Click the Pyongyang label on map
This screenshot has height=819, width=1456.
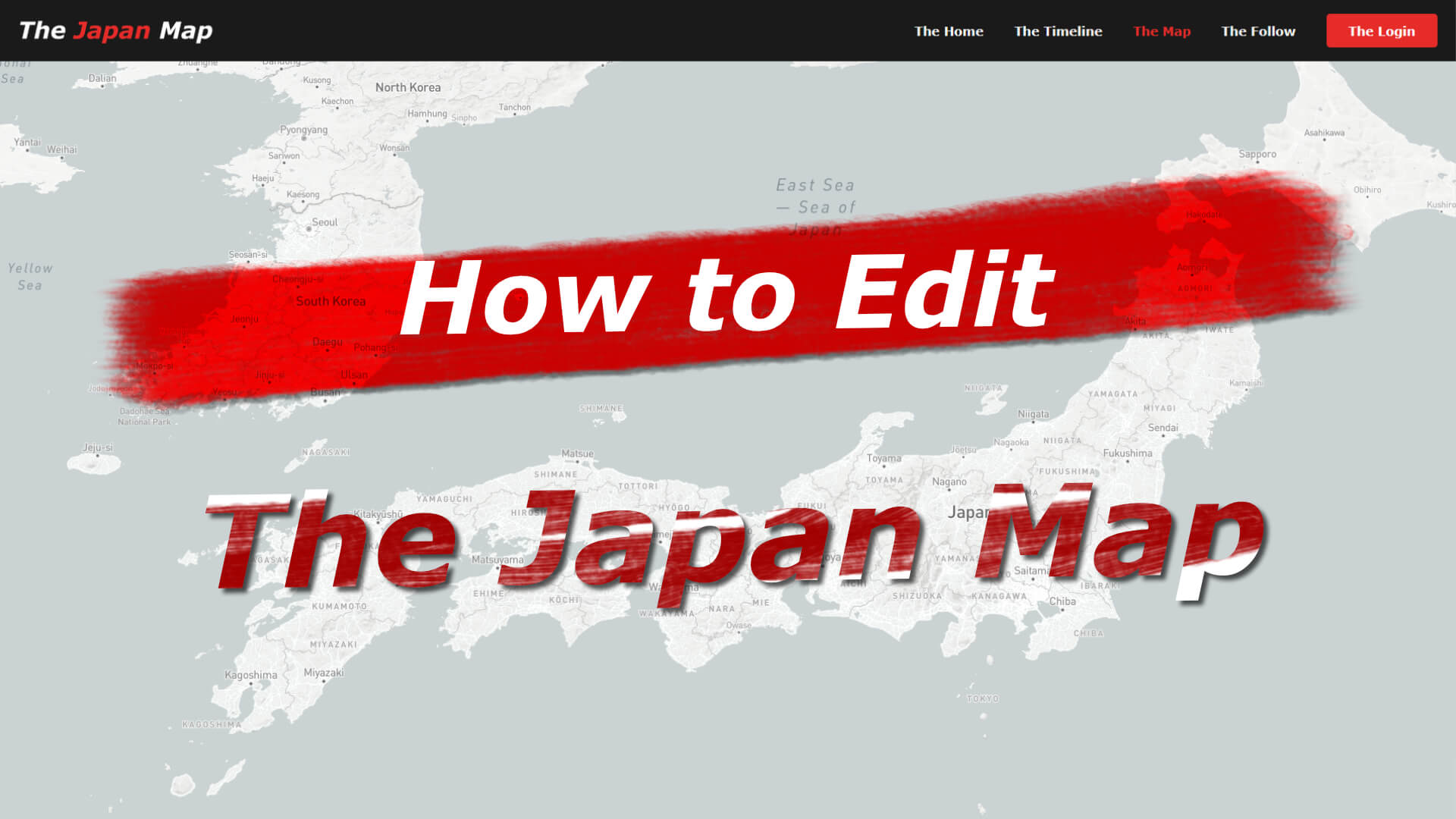[x=303, y=130]
